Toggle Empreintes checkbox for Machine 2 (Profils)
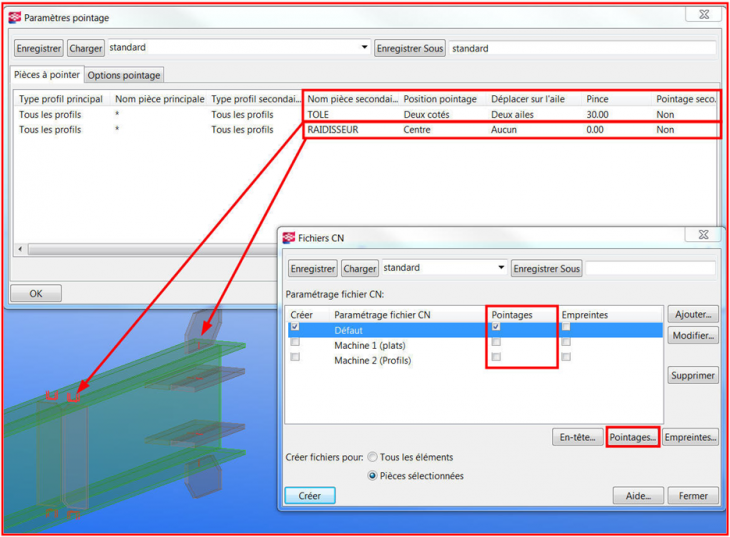This screenshot has height=537, width=730. point(566,357)
